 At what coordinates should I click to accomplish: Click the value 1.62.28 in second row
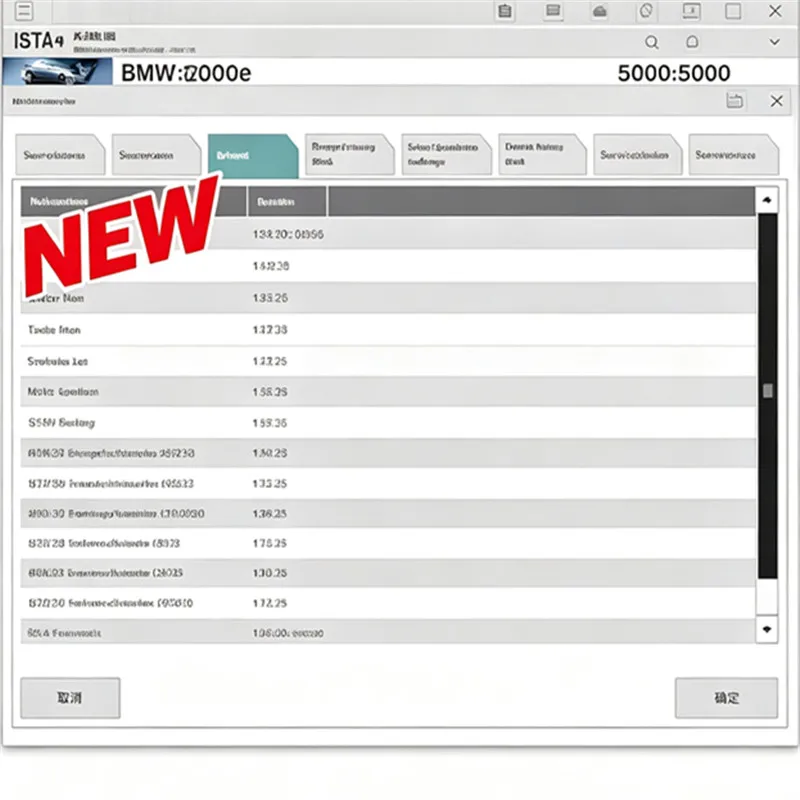[271, 266]
